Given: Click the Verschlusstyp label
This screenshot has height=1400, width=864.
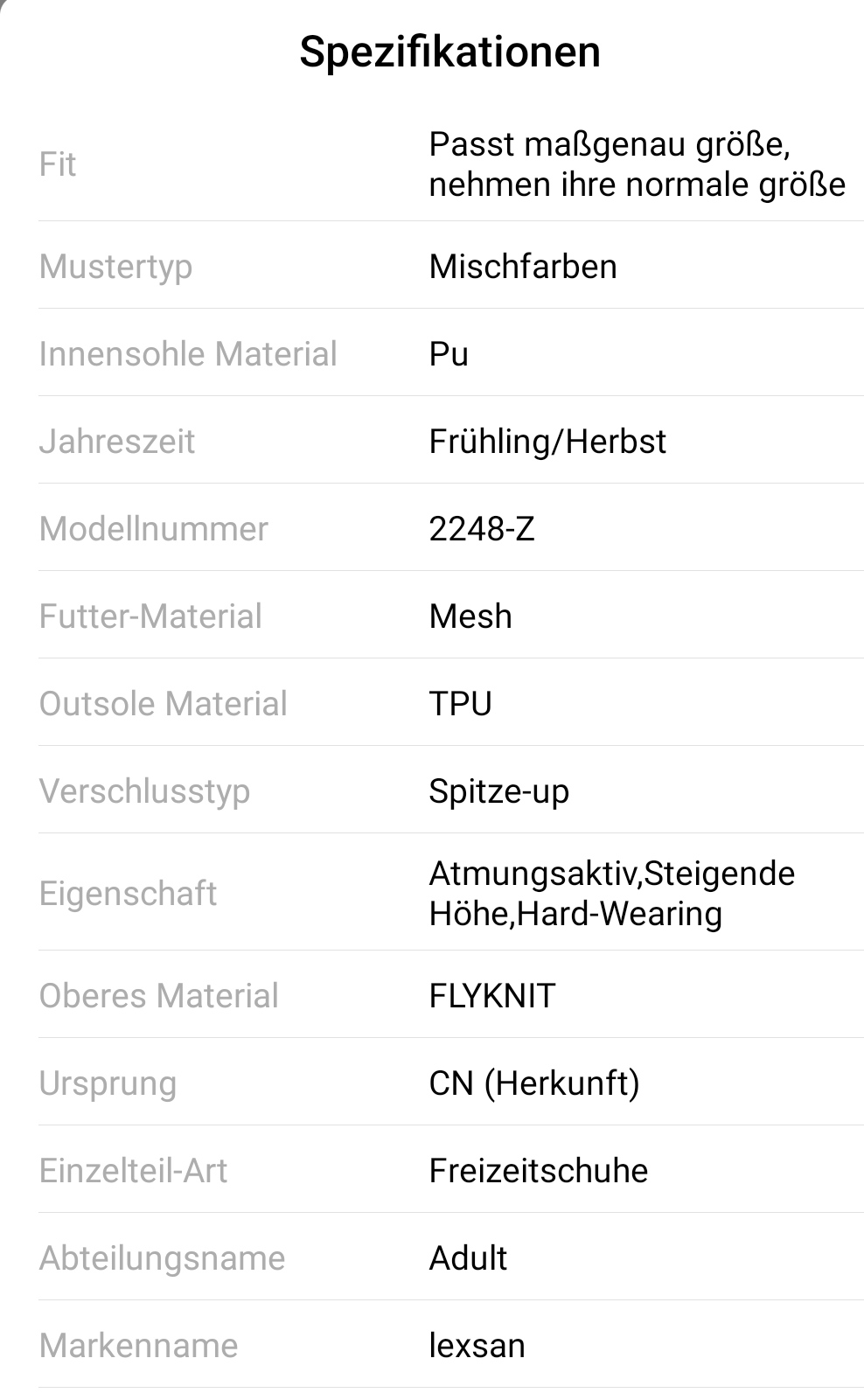Looking at the screenshot, I should 145,791.
